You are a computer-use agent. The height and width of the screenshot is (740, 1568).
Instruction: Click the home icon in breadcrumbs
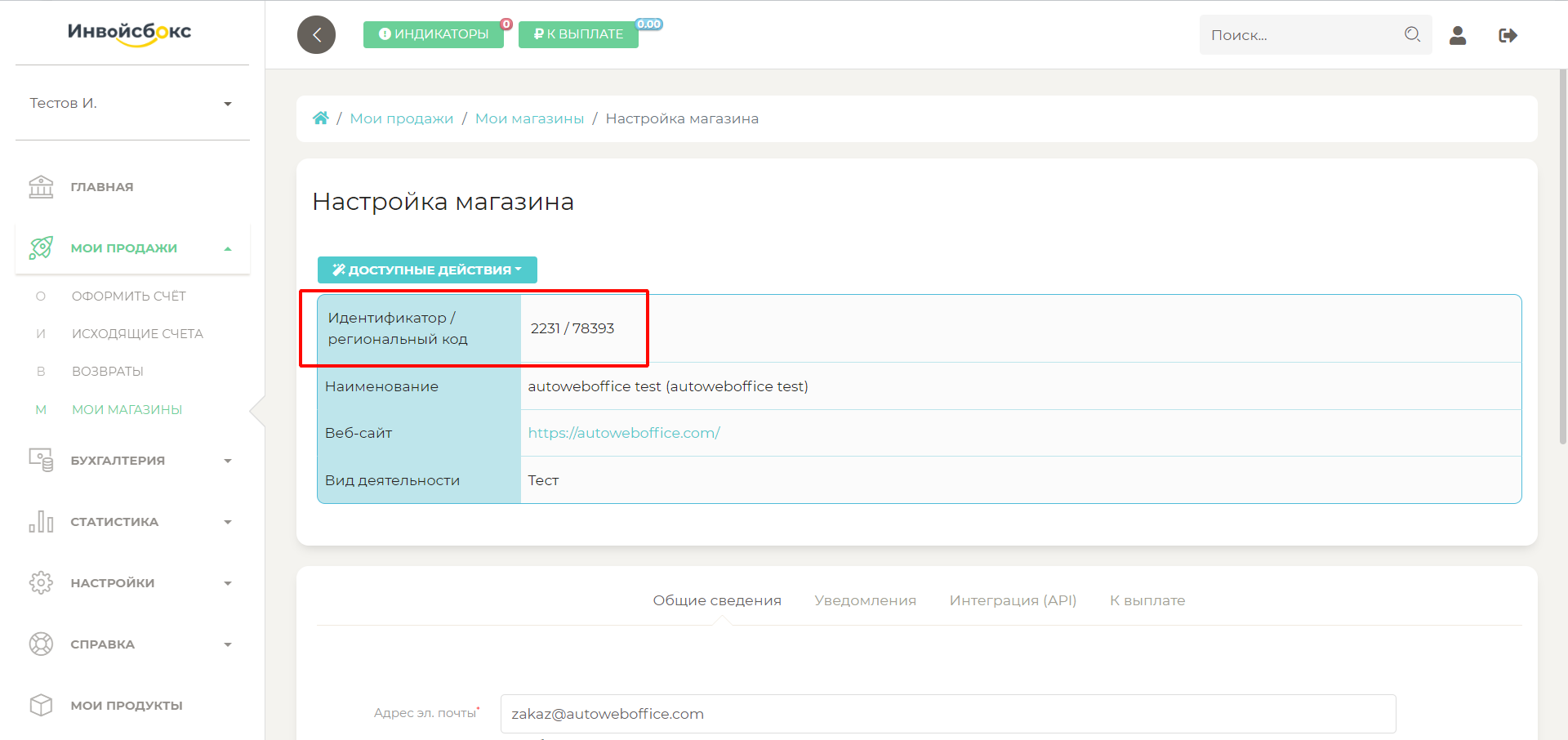click(320, 118)
